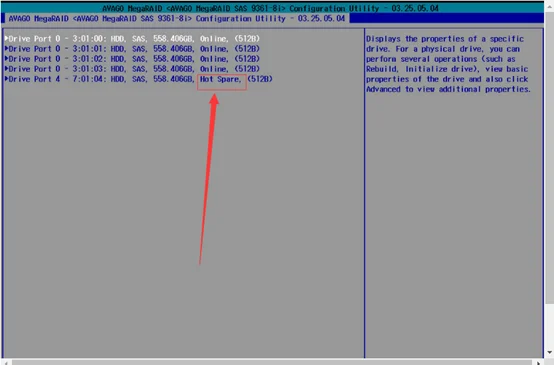Click the horizontal scrollbar track
Screen dimensions: 554x365
tap(272, 363)
